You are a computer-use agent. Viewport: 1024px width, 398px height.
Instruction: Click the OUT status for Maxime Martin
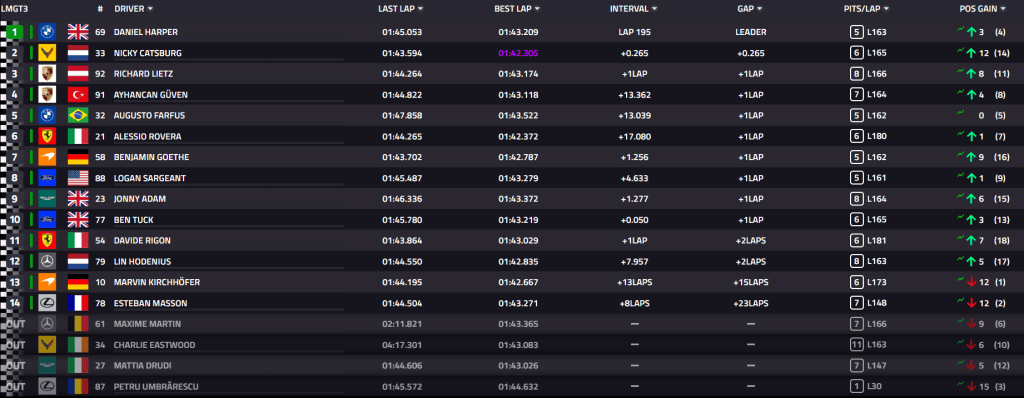[16, 324]
